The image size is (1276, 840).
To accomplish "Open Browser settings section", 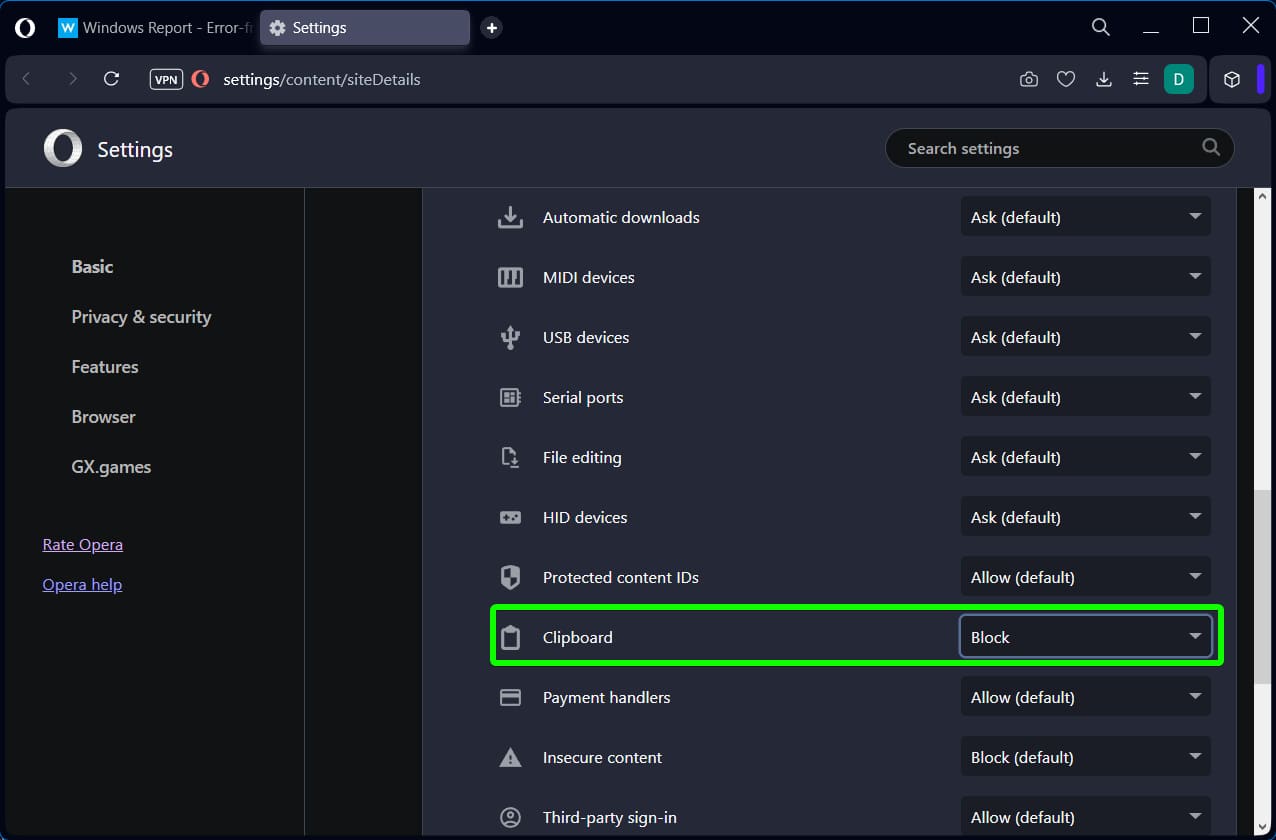I will coord(103,417).
